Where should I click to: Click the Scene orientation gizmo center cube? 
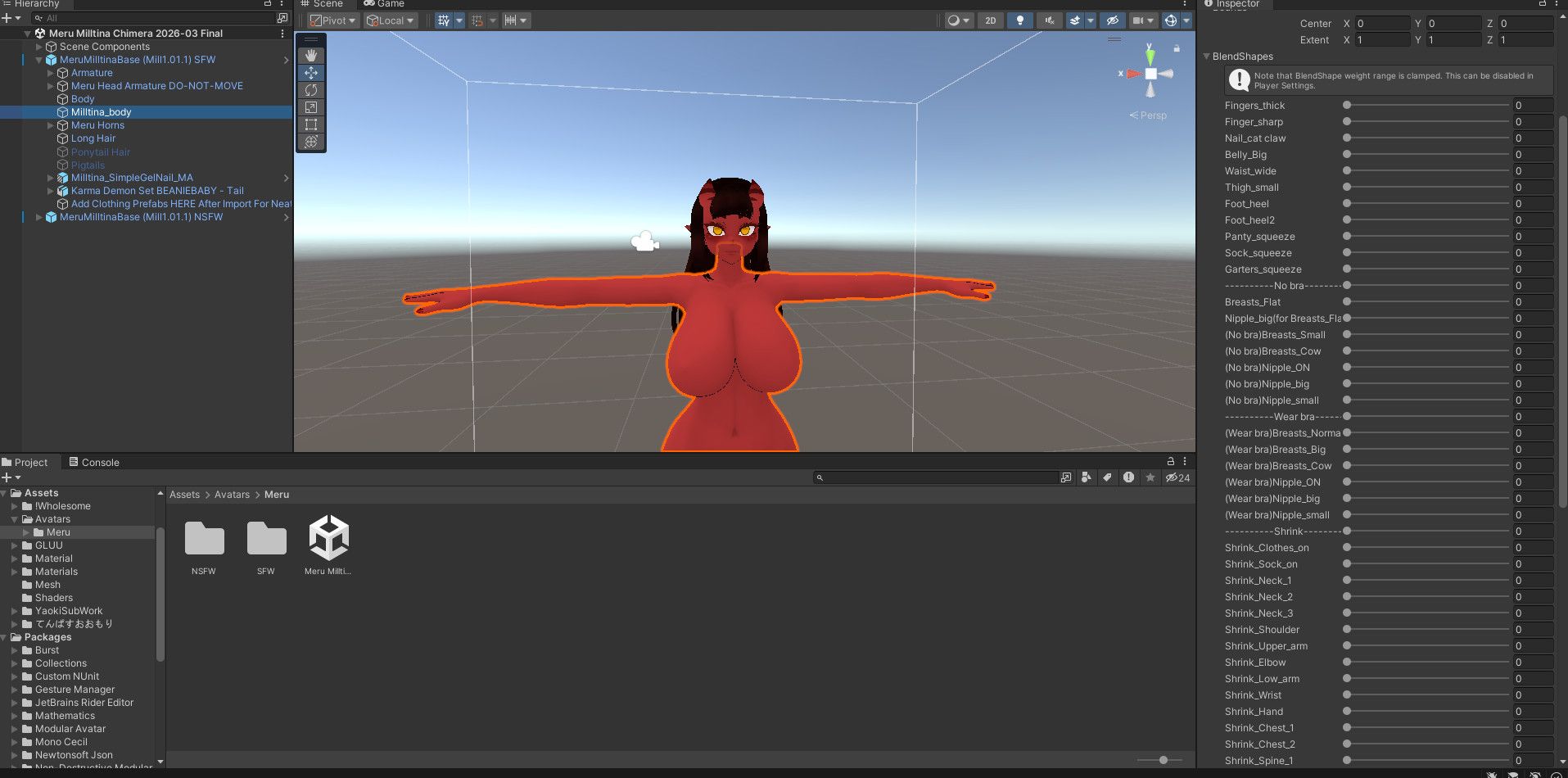click(x=1150, y=74)
